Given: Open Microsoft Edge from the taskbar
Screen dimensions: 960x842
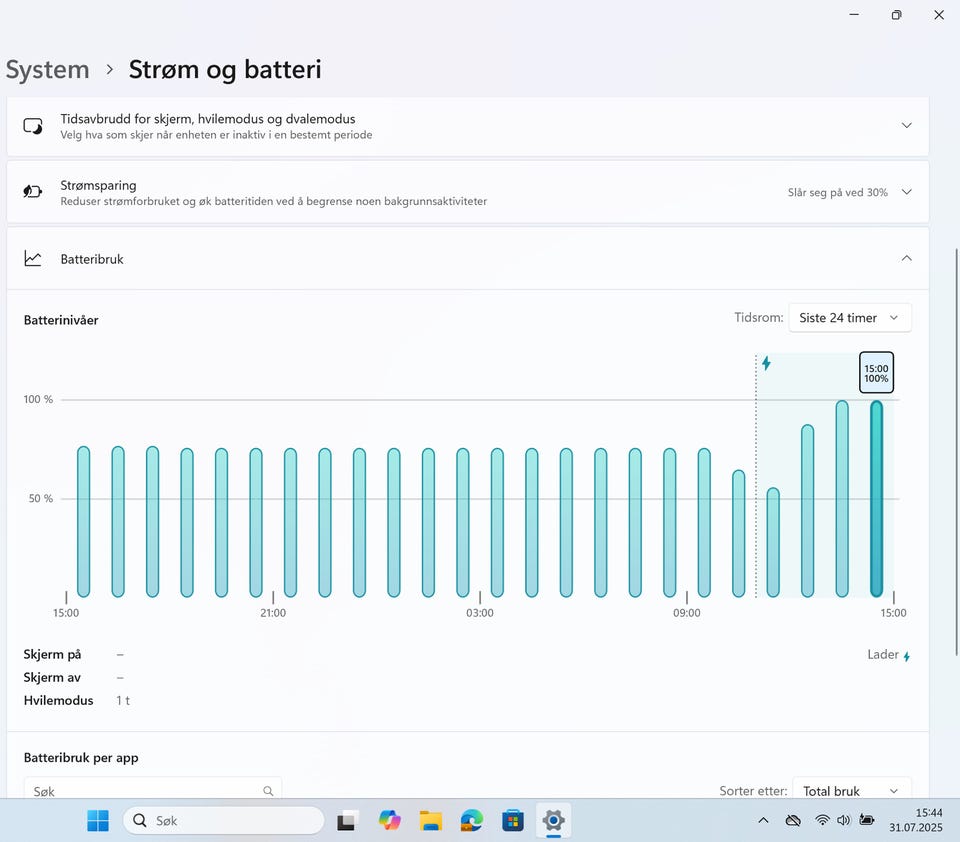Looking at the screenshot, I should tap(471, 821).
